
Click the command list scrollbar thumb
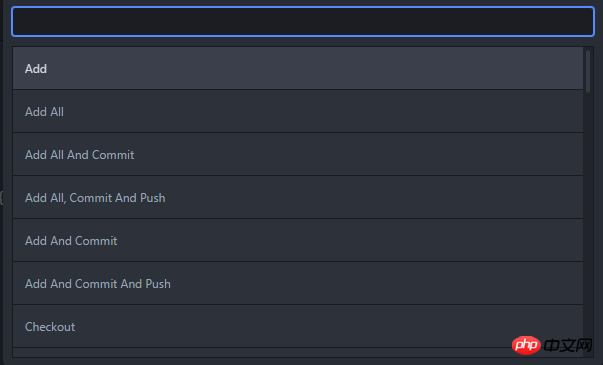coord(588,71)
